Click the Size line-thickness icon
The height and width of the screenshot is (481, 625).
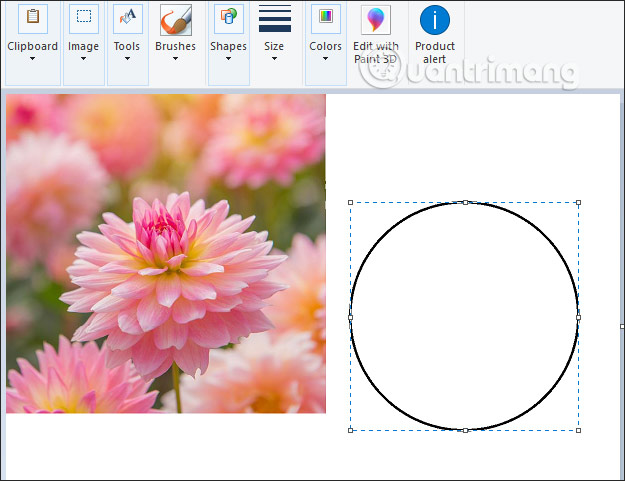click(275, 19)
